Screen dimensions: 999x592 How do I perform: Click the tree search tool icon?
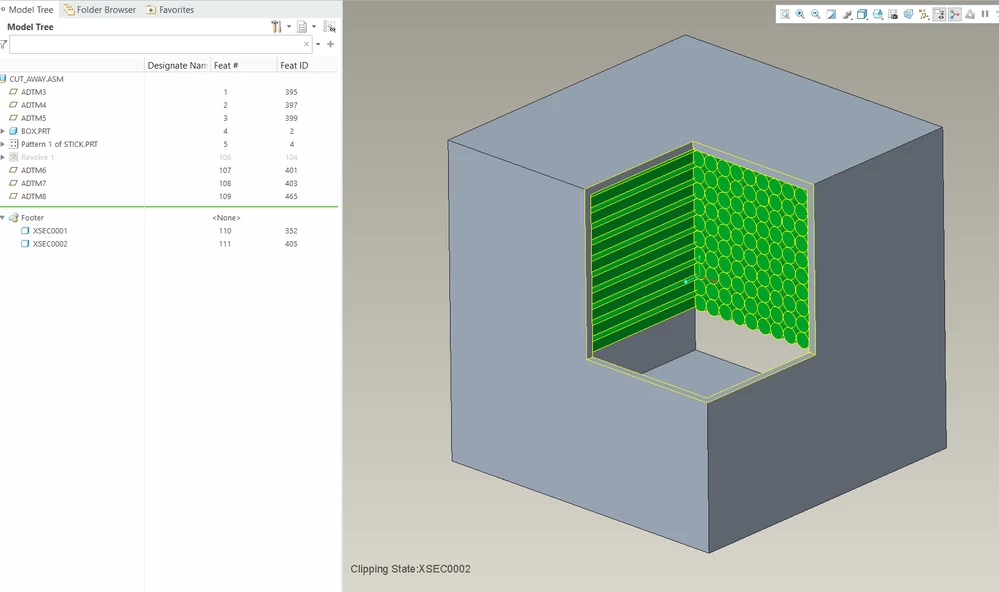click(329, 27)
